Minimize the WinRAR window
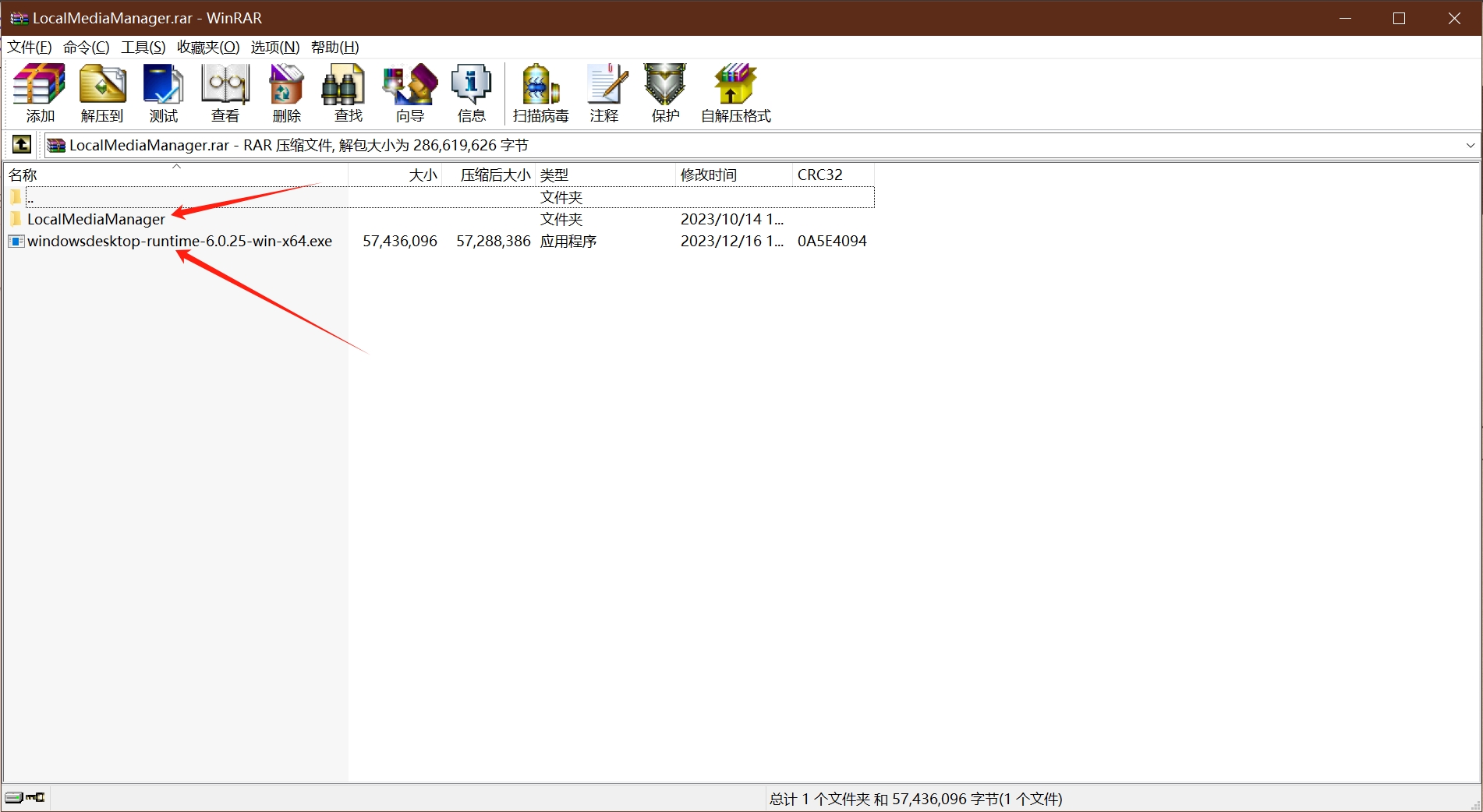The image size is (1483, 812). point(1345,18)
